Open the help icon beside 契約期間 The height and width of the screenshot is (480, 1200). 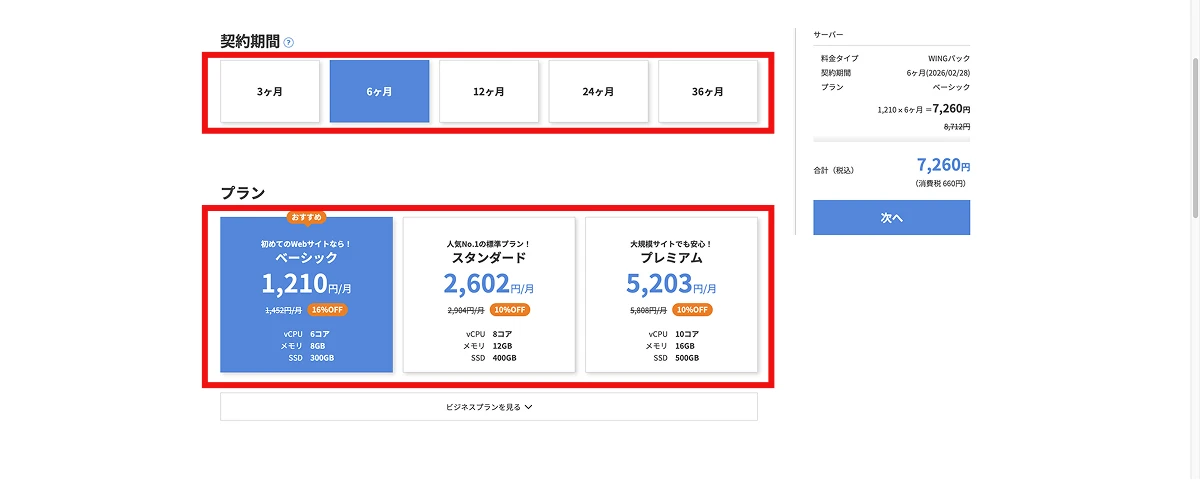[x=288, y=43]
